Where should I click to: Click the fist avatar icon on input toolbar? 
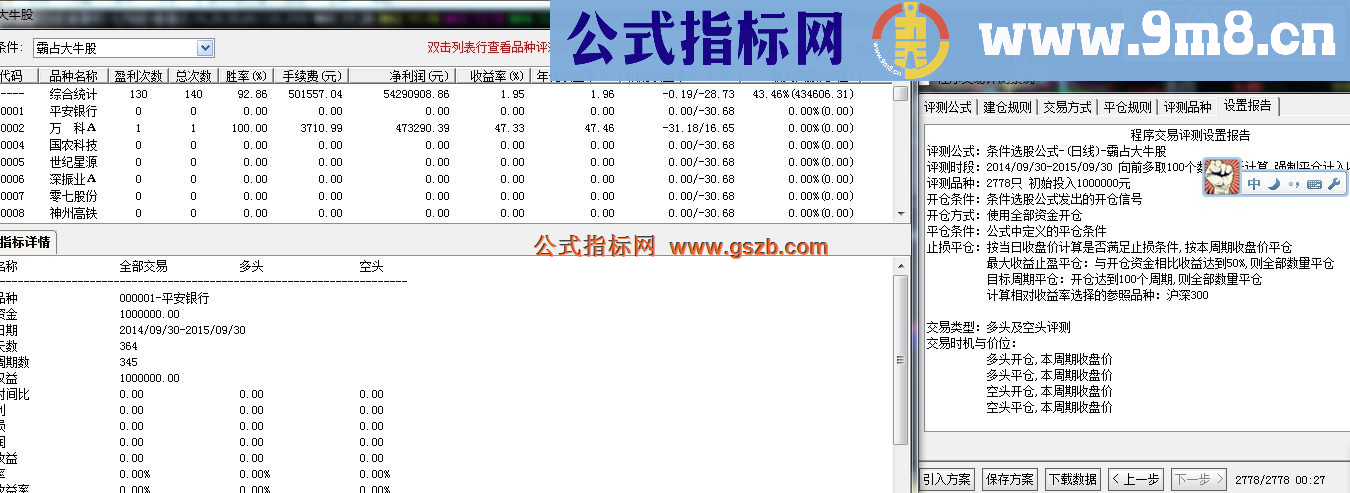point(1221,178)
